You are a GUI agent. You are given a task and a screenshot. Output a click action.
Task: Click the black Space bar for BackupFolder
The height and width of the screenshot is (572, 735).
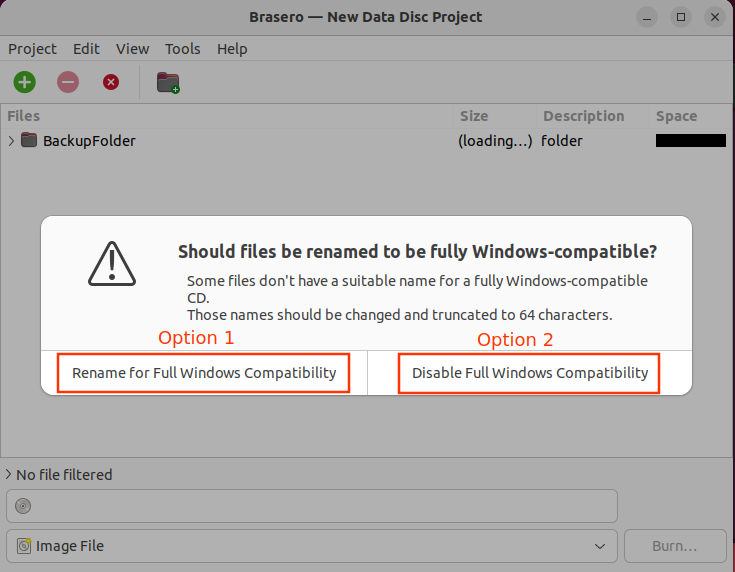(691, 141)
